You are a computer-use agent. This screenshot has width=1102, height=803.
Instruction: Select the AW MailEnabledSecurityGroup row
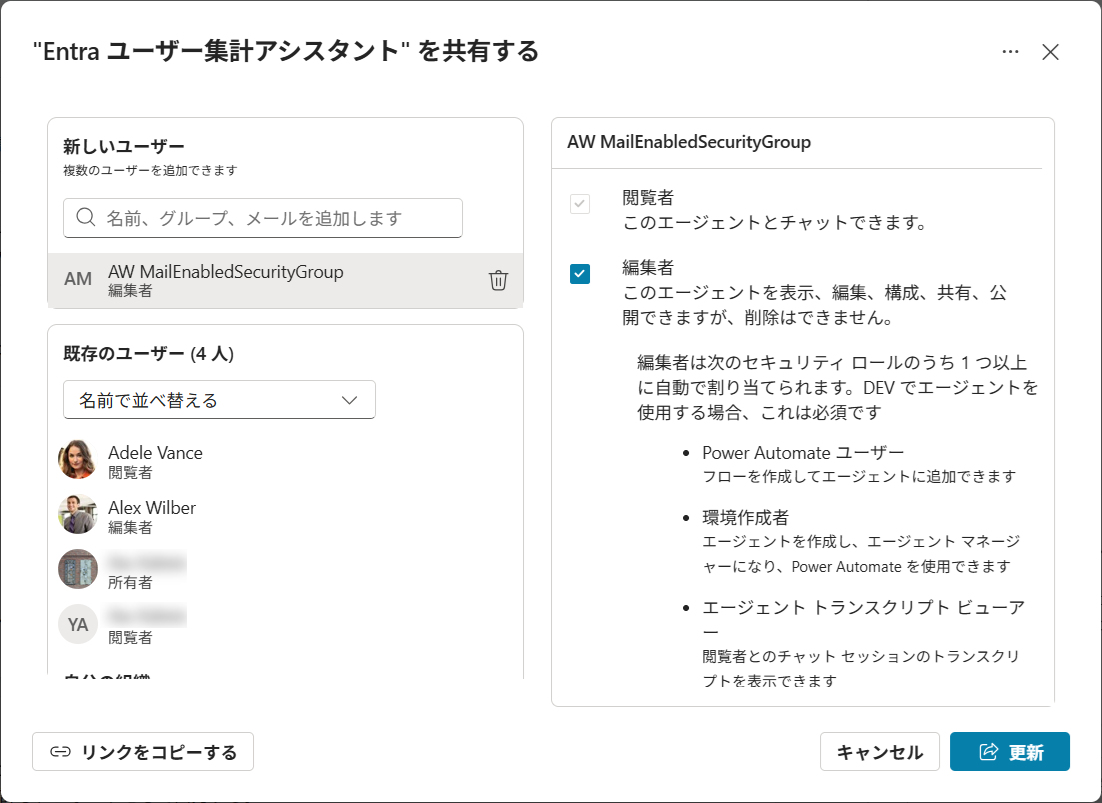(x=285, y=280)
